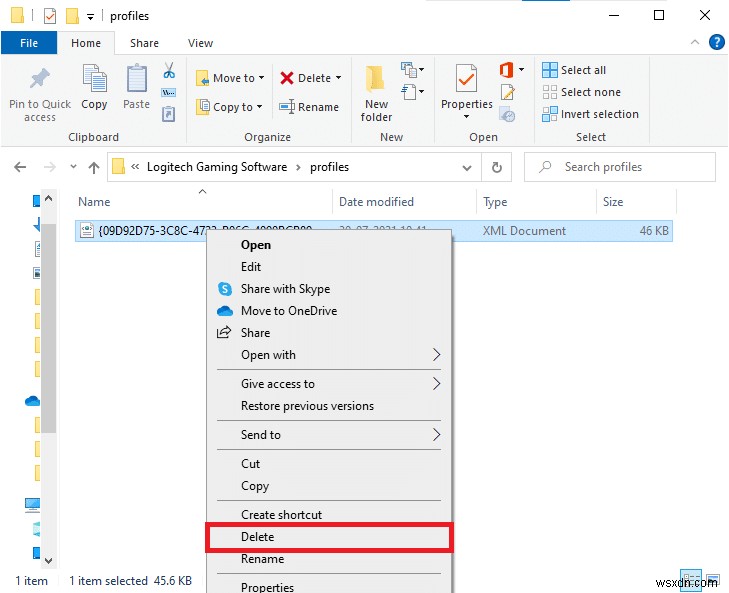Screen dimensions: 729x593
Task: Expand the Give access to submenu
Action: [329, 384]
